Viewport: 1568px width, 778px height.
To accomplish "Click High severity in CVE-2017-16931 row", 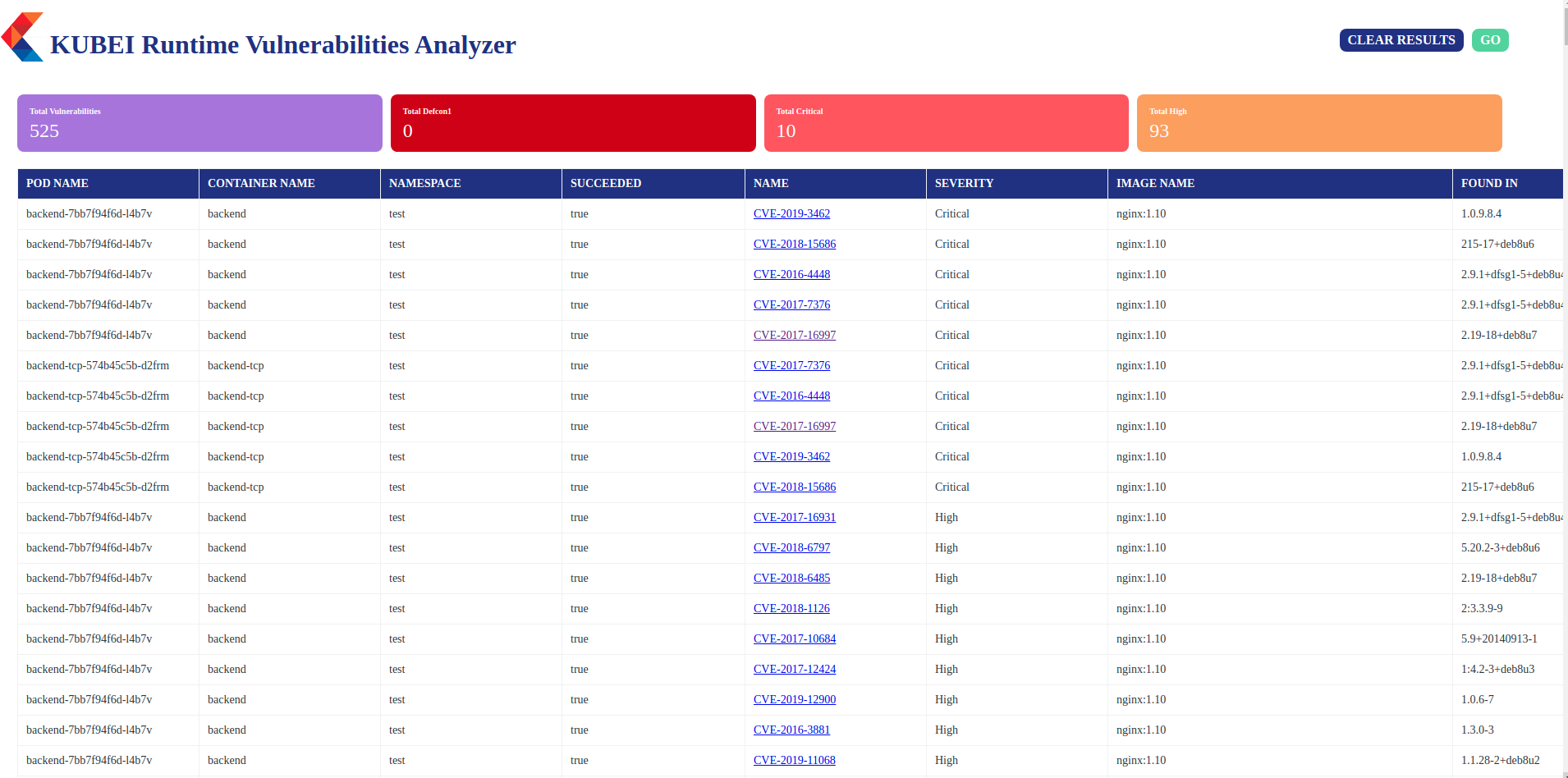I will pyautogui.click(x=946, y=517).
